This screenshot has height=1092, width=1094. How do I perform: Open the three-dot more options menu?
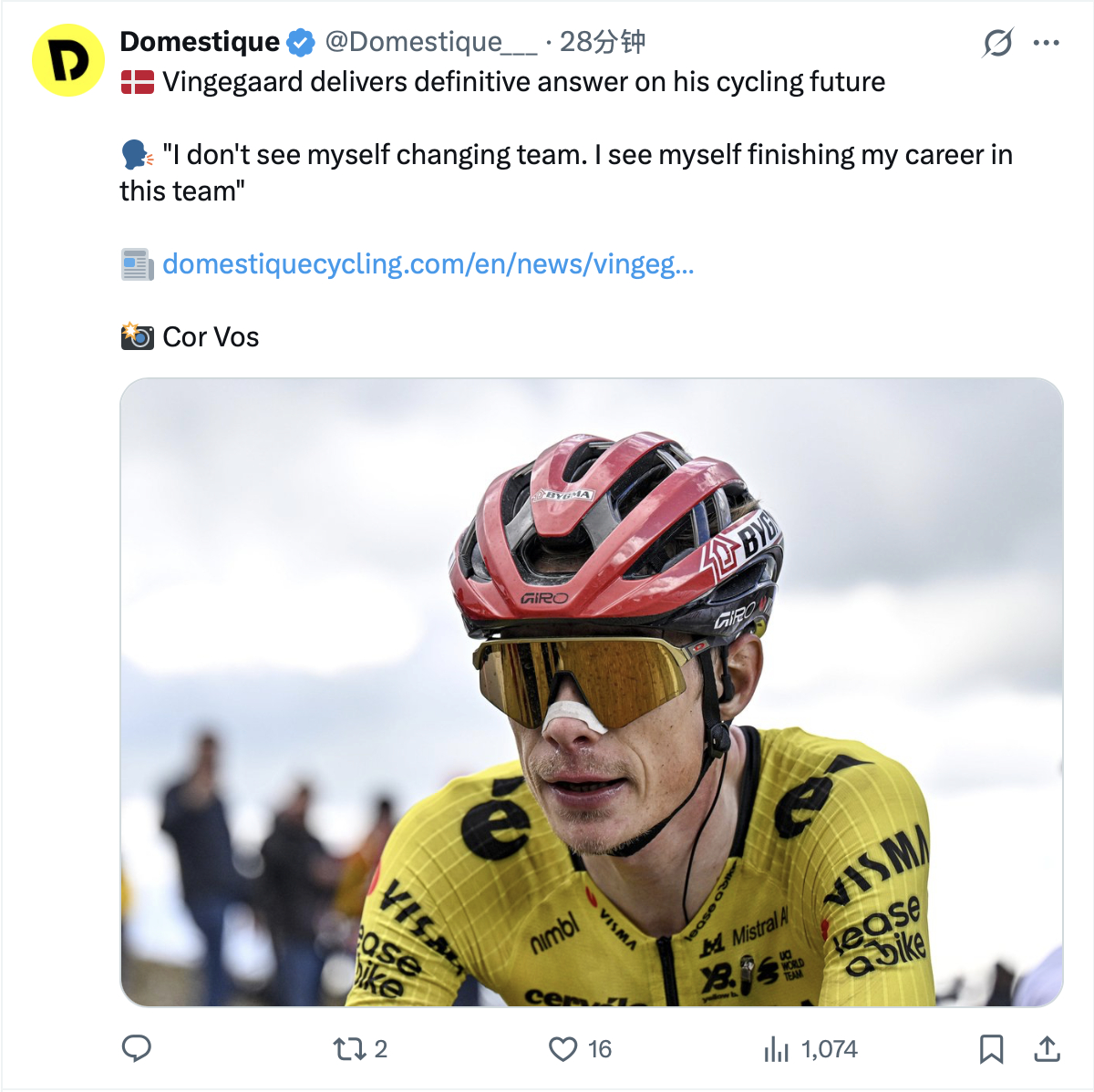[1046, 43]
